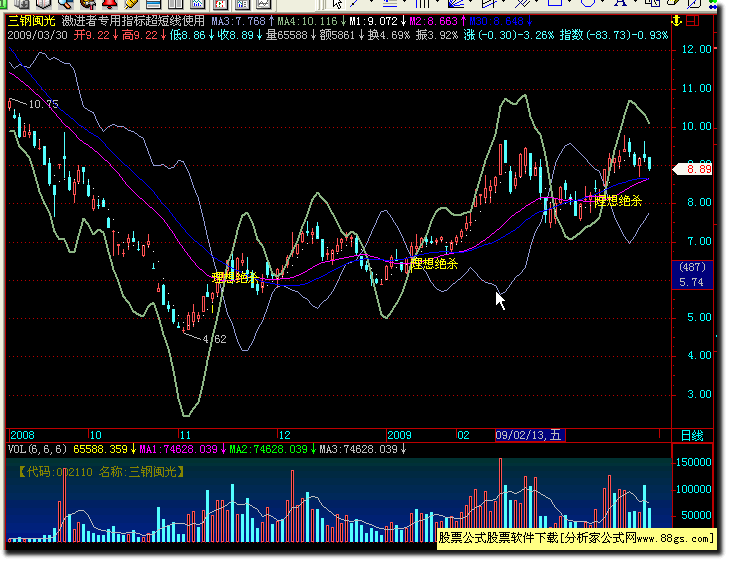
Task: Click the amplitude value 振3.92%
Action: coord(437,35)
